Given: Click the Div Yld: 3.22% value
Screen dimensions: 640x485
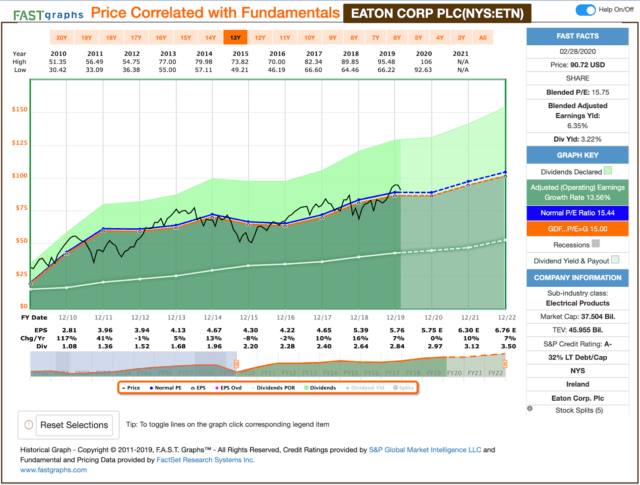Looking at the screenshot, I should [578, 139].
